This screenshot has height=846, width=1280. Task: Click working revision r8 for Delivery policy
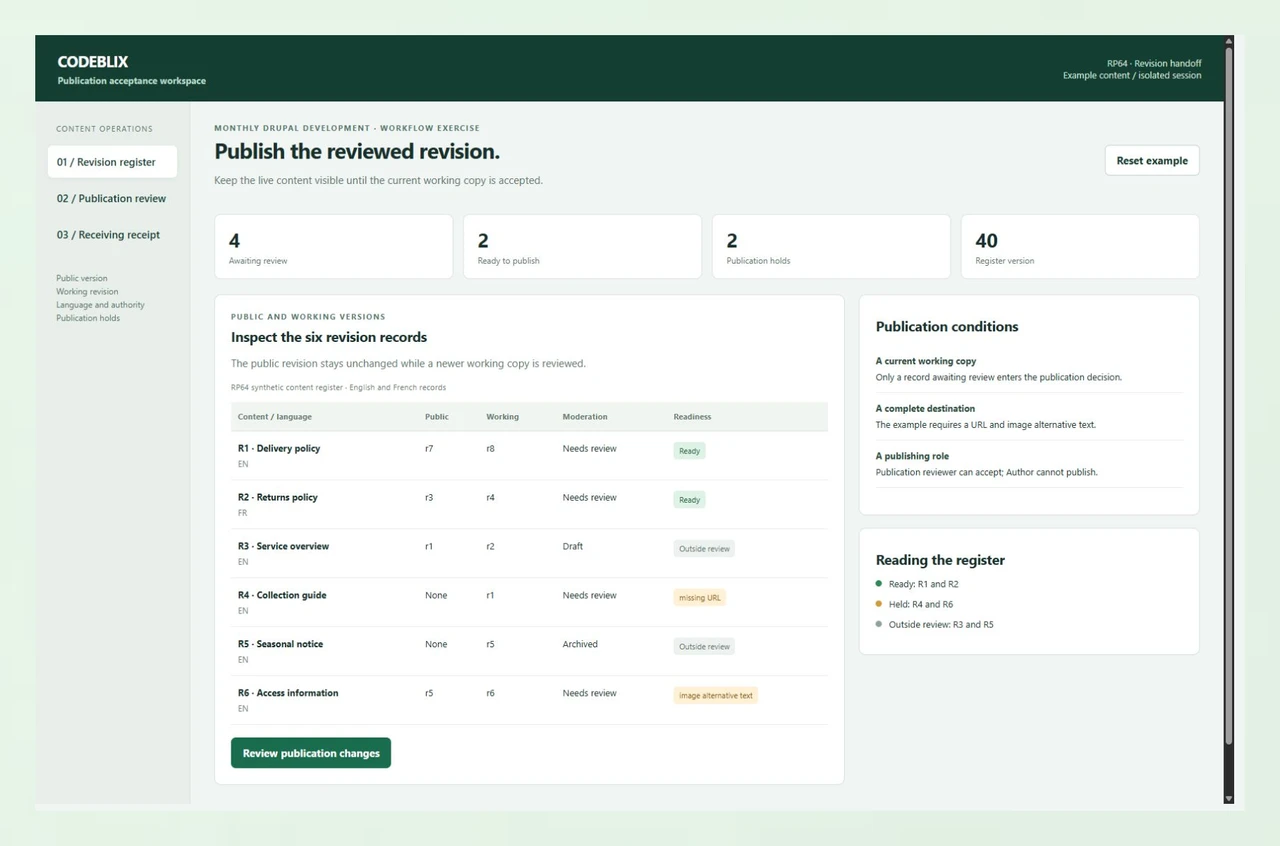(x=490, y=448)
